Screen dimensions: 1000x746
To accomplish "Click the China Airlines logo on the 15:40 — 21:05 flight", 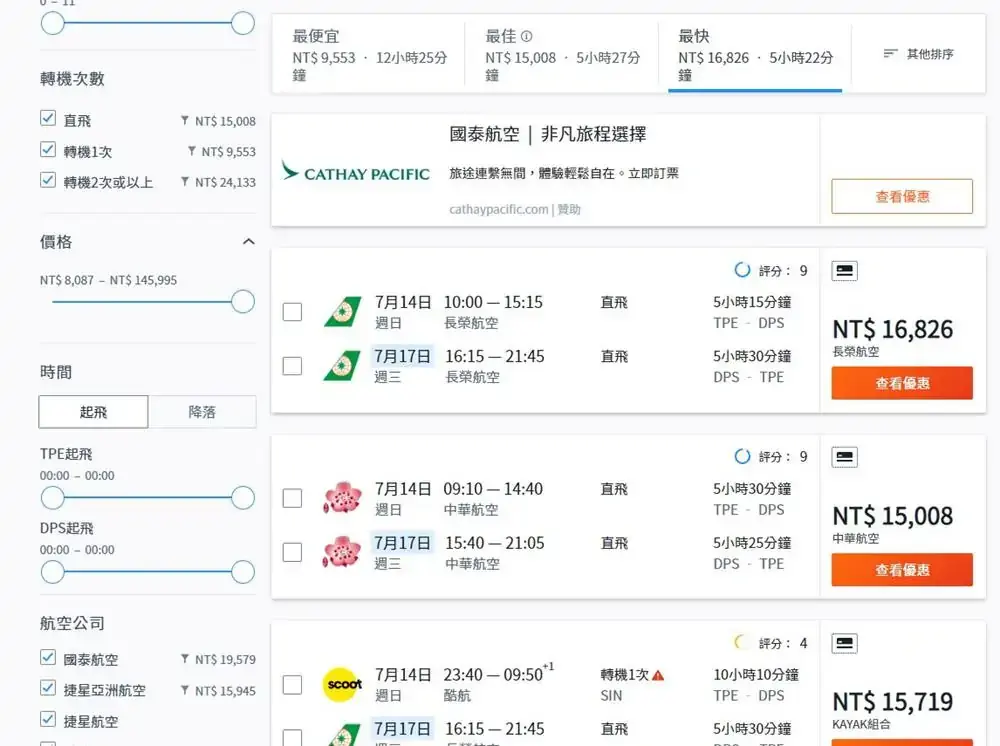I will pyautogui.click(x=342, y=552).
